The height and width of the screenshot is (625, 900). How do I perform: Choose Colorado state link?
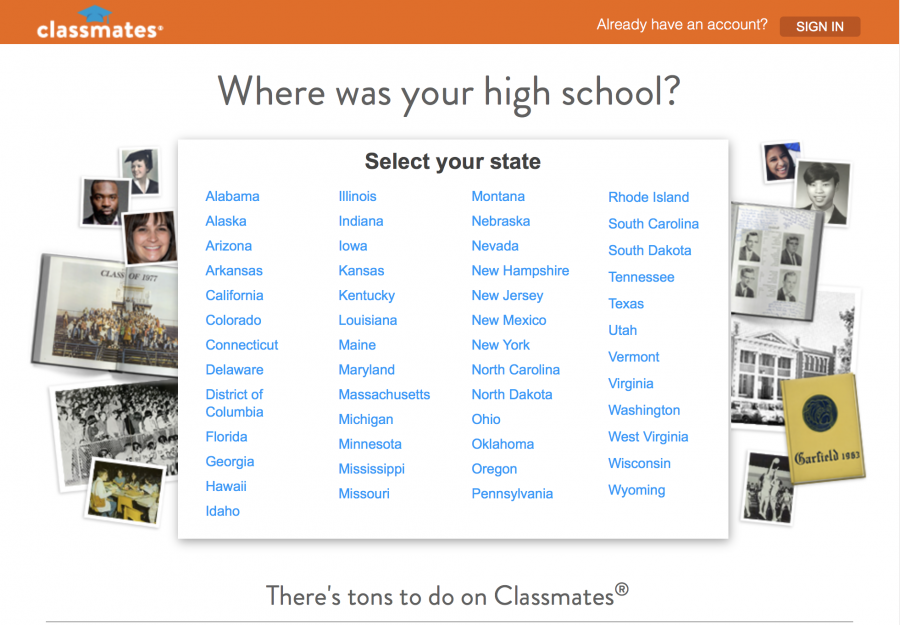234,320
